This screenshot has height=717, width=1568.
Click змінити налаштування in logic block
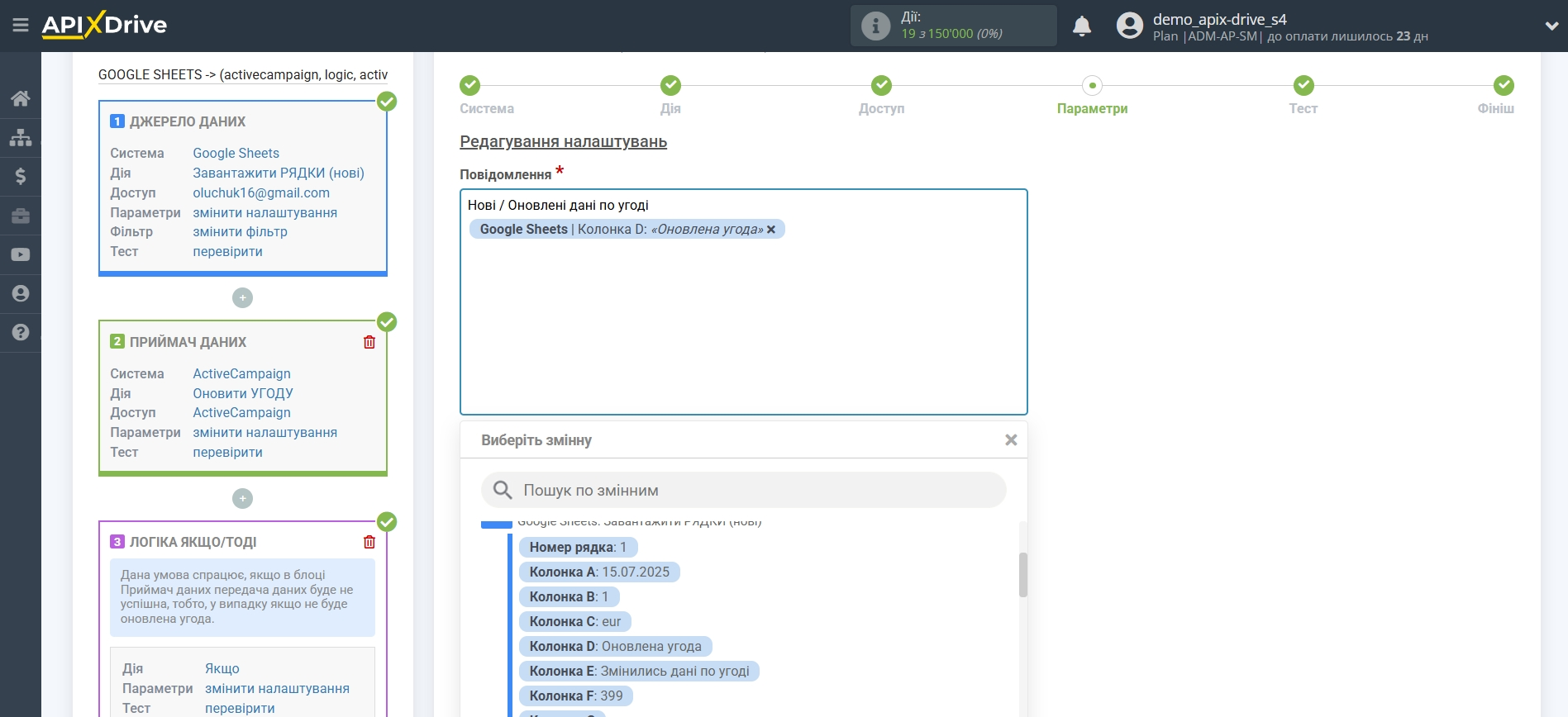click(x=277, y=688)
